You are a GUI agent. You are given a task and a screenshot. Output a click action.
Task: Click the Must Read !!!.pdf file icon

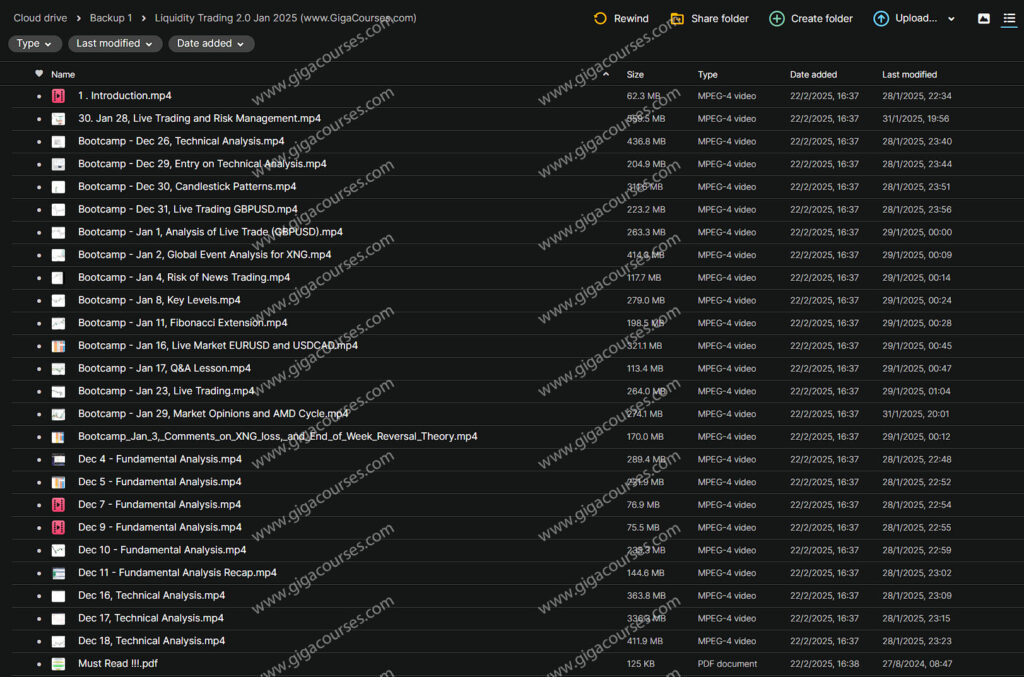59,664
